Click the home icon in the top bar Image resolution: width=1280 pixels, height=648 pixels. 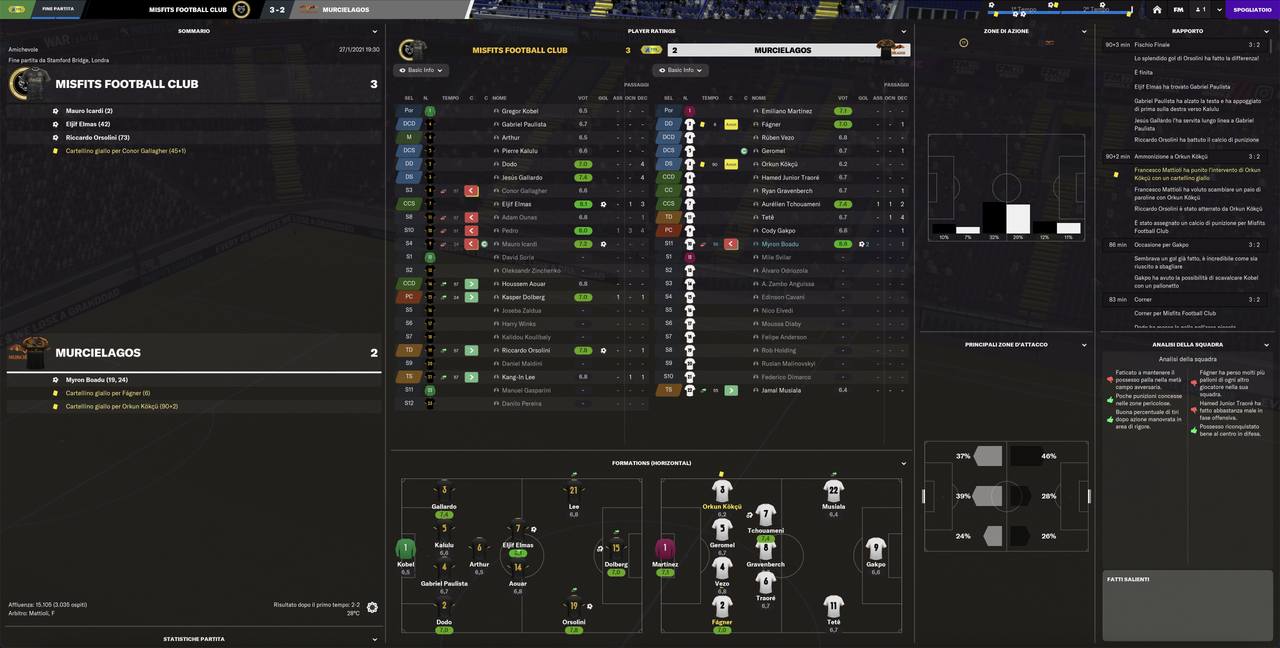pos(1157,9)
